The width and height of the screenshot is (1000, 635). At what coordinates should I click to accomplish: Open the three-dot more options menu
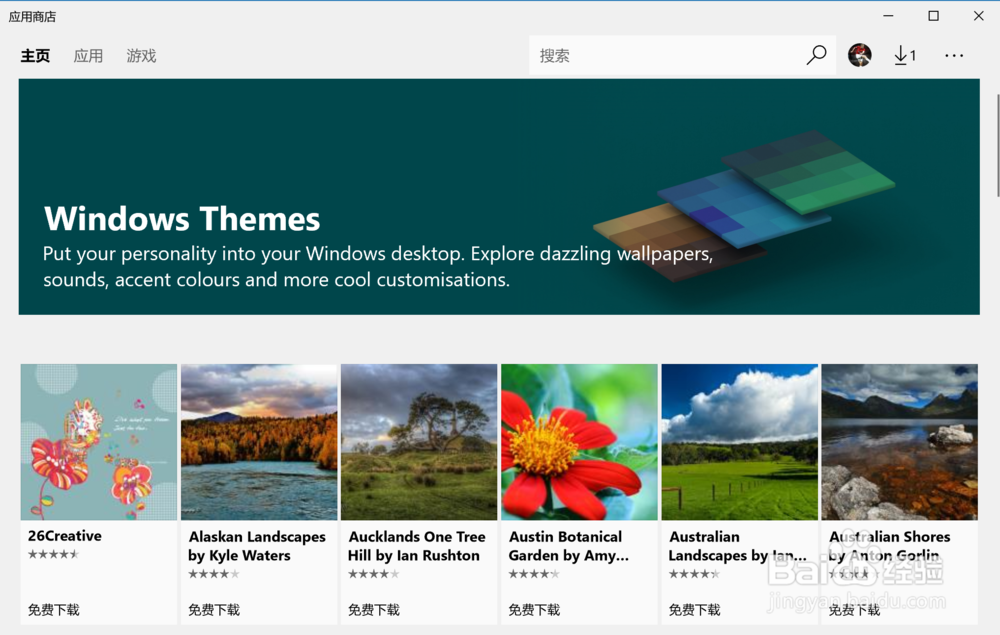pyautogui.click(x=954, y=56)
